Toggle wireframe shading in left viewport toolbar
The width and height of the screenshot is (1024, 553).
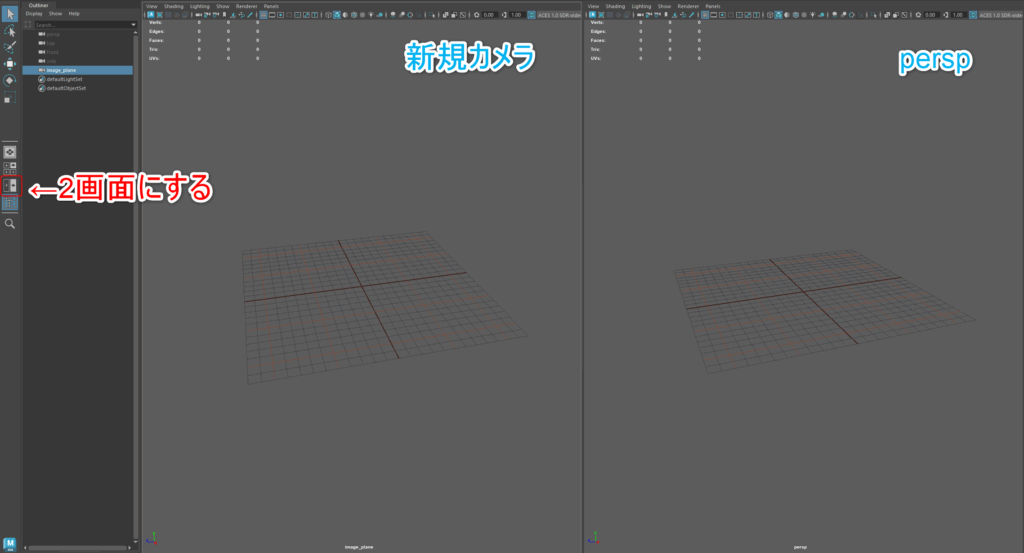(x=328, y=14)
